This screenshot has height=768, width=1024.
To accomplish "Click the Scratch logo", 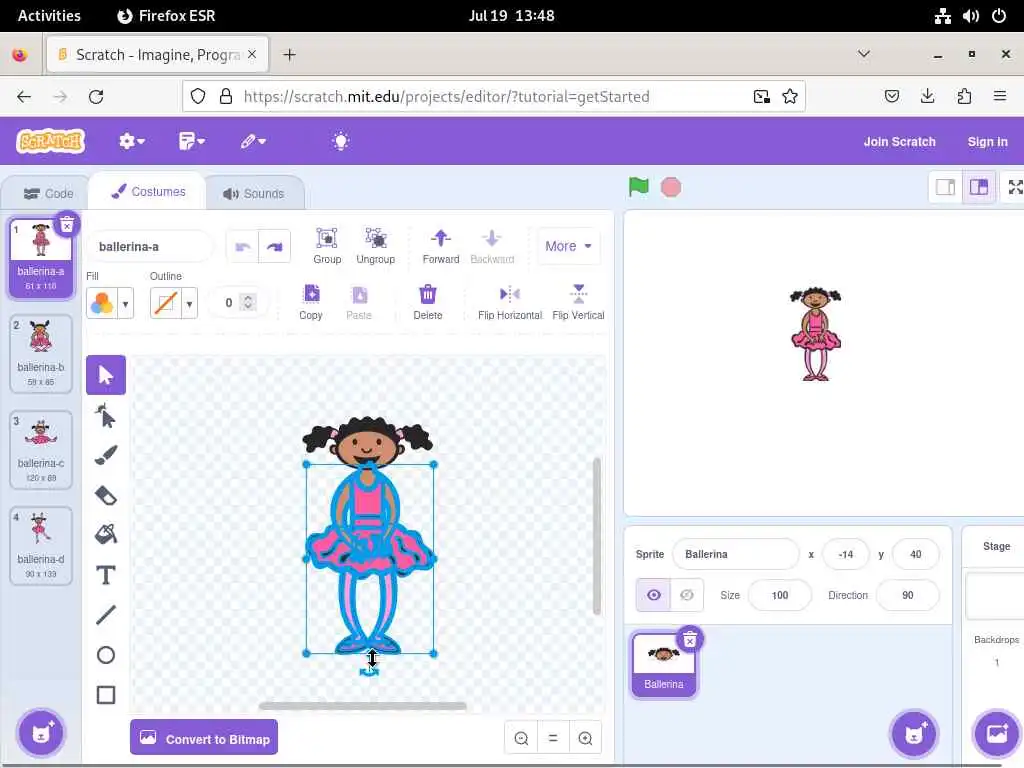I will click(51, 141).
